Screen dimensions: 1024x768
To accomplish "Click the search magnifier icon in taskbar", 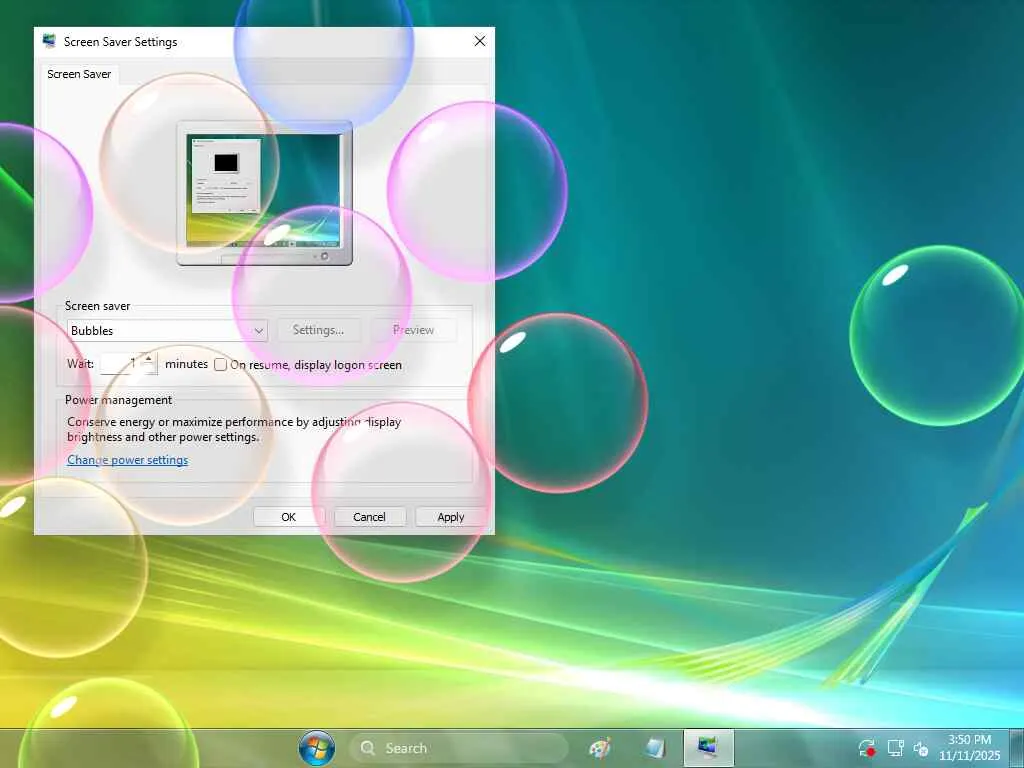I will [368, 748].
